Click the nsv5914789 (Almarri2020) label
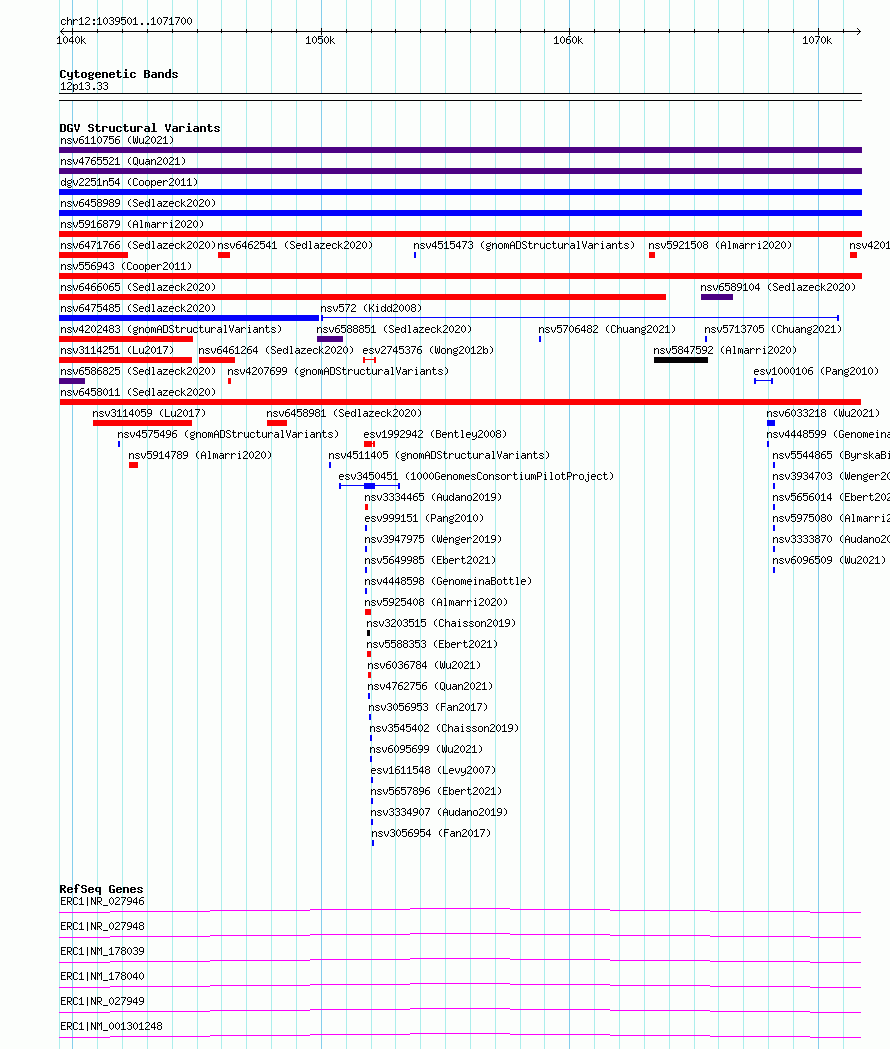 click(x=200, y=456)
